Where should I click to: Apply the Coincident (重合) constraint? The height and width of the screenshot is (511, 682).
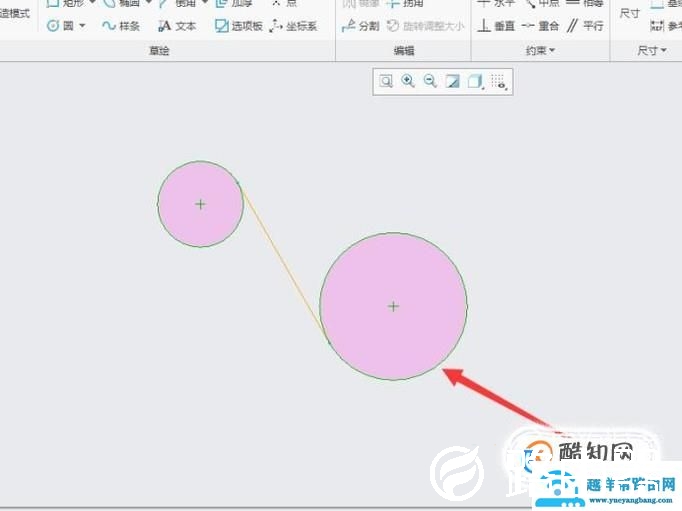(541, 26)
